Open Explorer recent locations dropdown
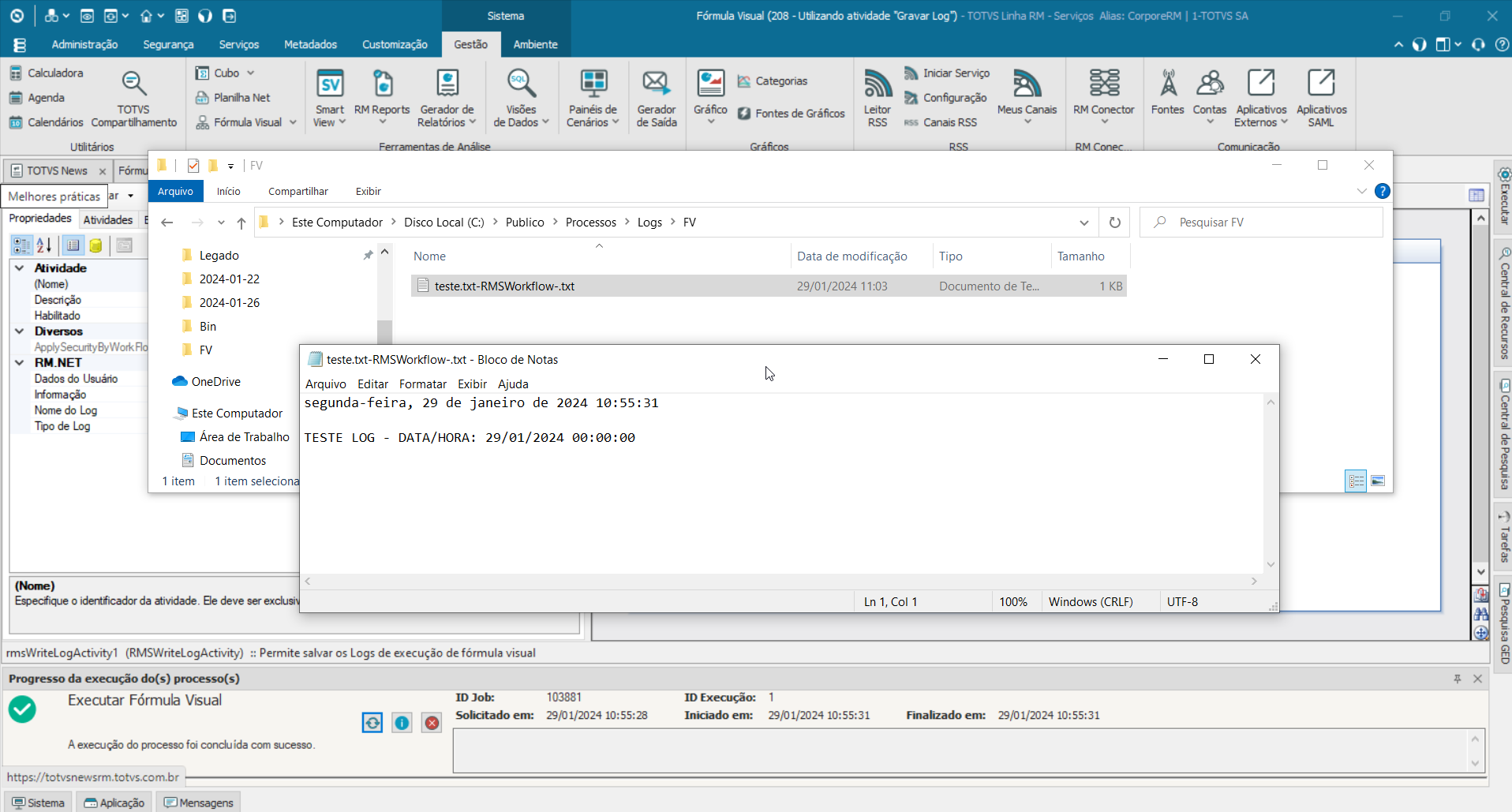The height and width of the screenshot is (812, 1512). tap(221, 223)
